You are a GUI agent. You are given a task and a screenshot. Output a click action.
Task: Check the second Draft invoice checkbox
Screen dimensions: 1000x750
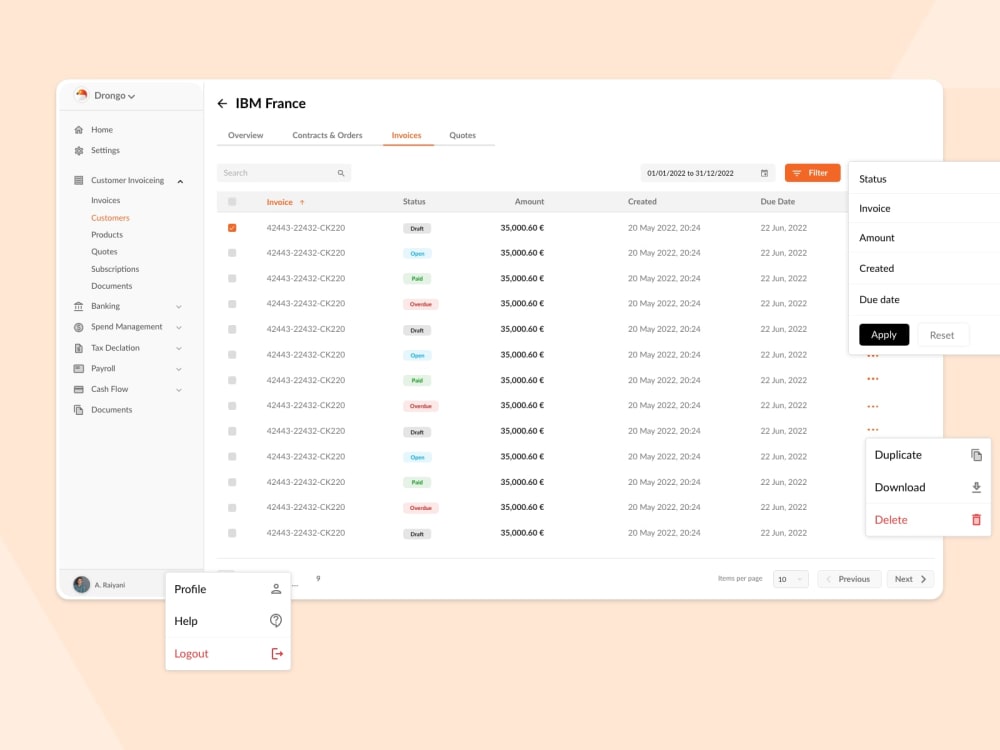click(x=232, y=330)
